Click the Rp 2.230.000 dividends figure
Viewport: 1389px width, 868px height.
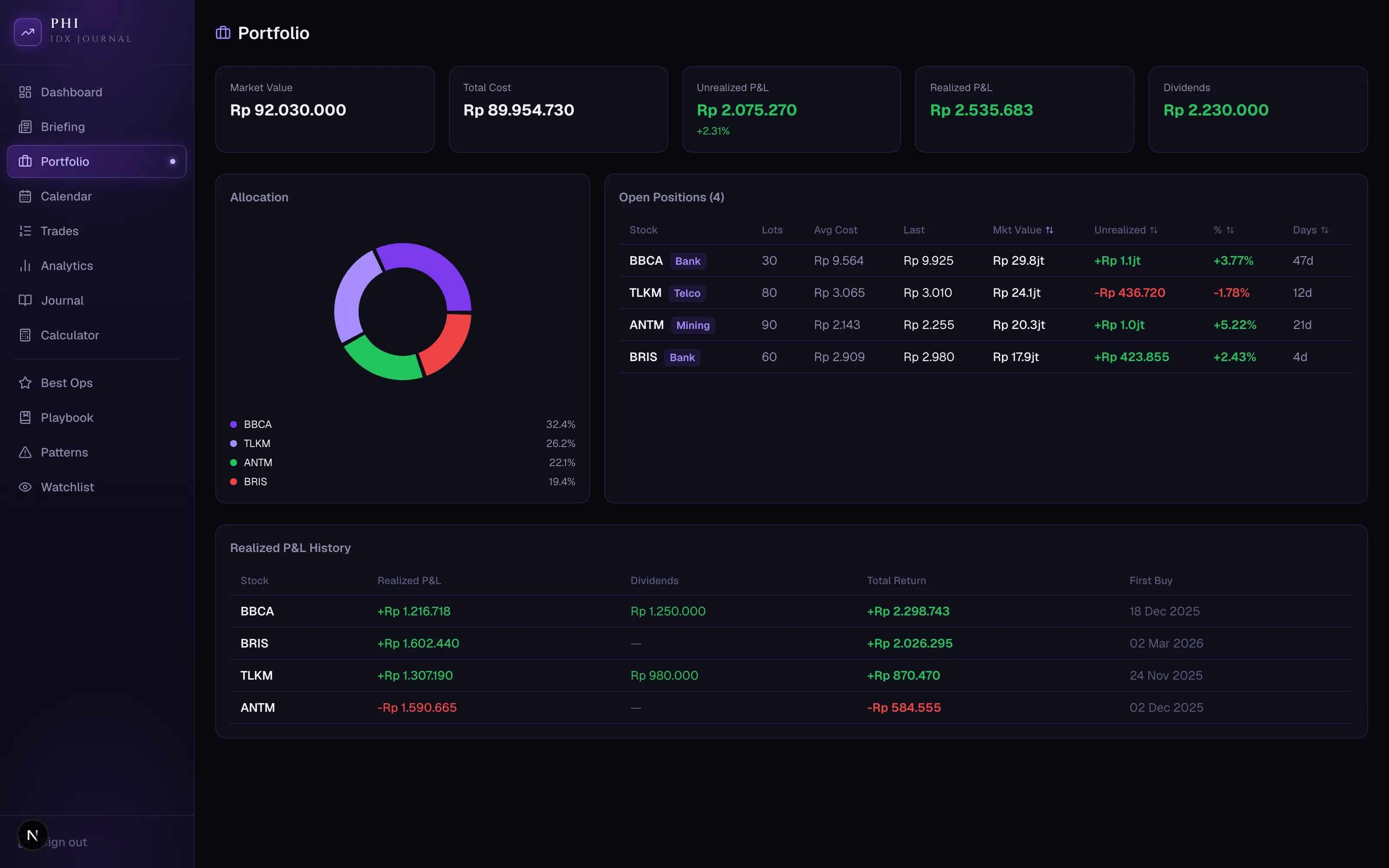tap(1216, 110)
